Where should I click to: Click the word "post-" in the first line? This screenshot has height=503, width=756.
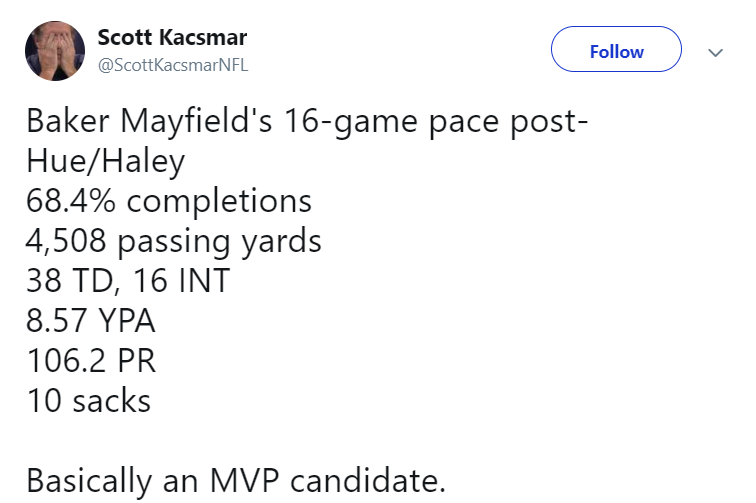[x=545, y=123]
